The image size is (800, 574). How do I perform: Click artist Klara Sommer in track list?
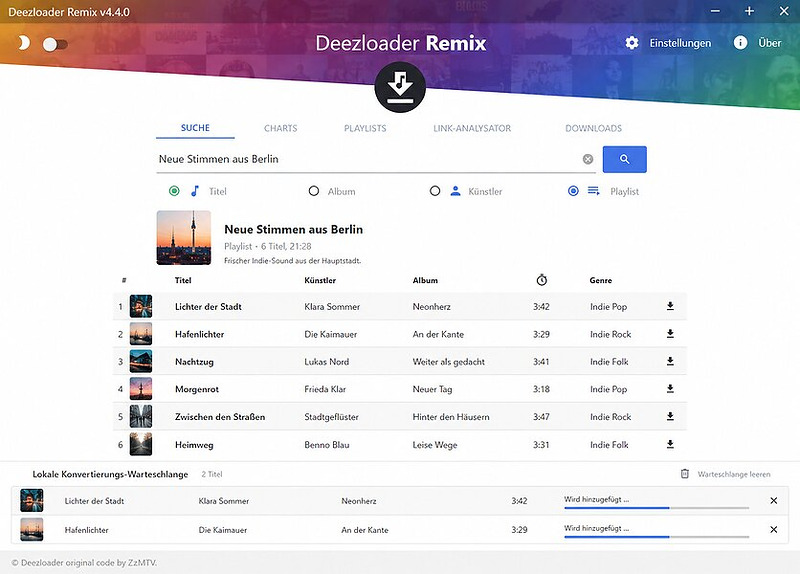[332, 307]
